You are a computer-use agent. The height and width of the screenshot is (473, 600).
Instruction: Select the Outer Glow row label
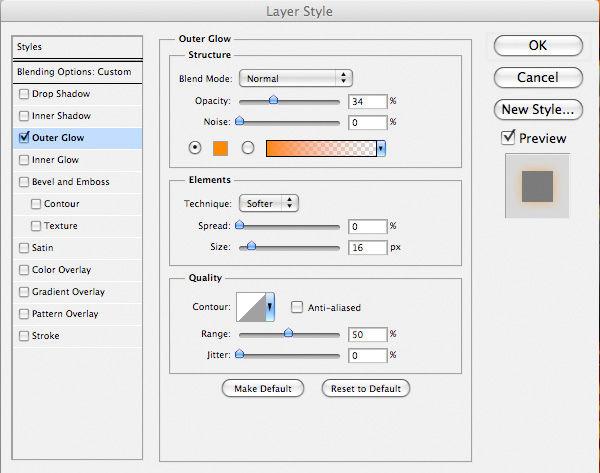tap(58, 138)
